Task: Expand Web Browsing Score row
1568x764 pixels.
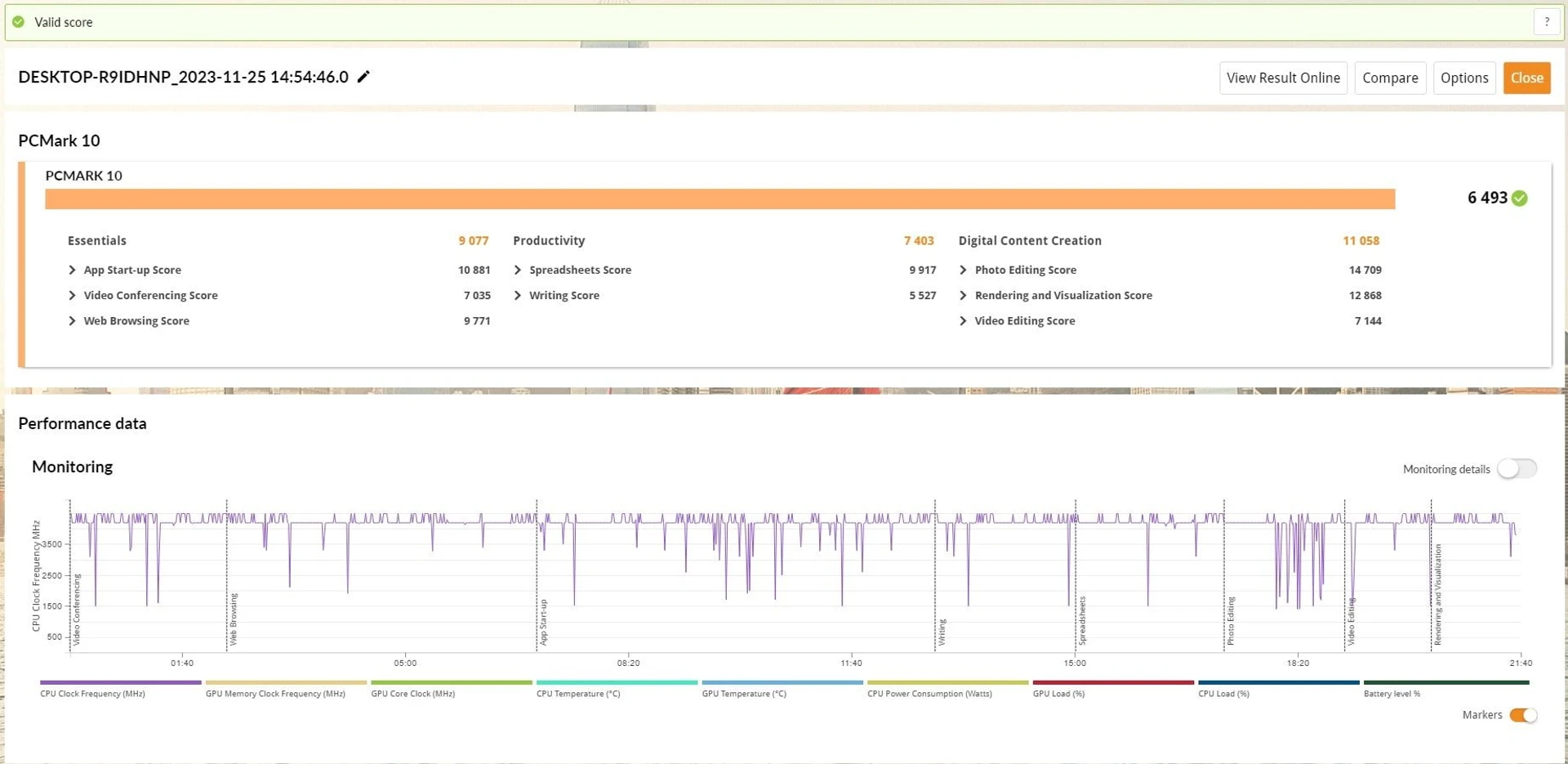Action: [72, 320]
